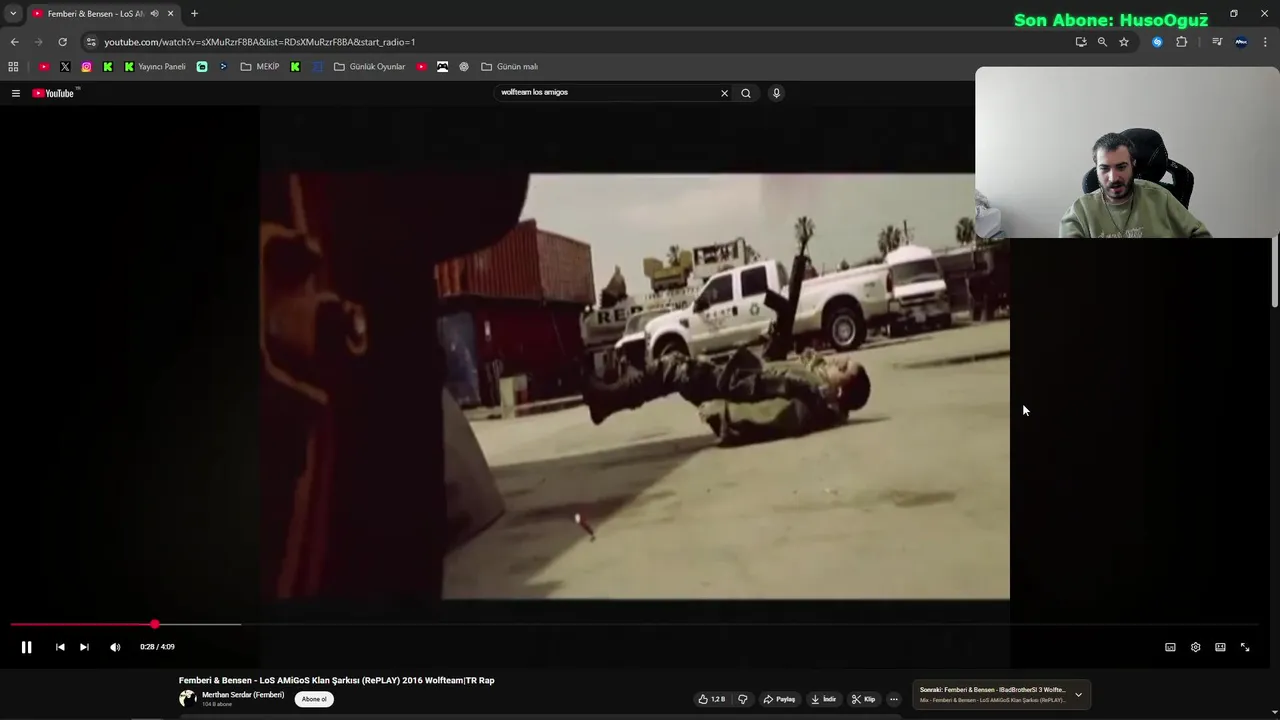Click the red playhead scrubber dot
The width and height of the screenshot is (1280, 720).
coord(155,624)
